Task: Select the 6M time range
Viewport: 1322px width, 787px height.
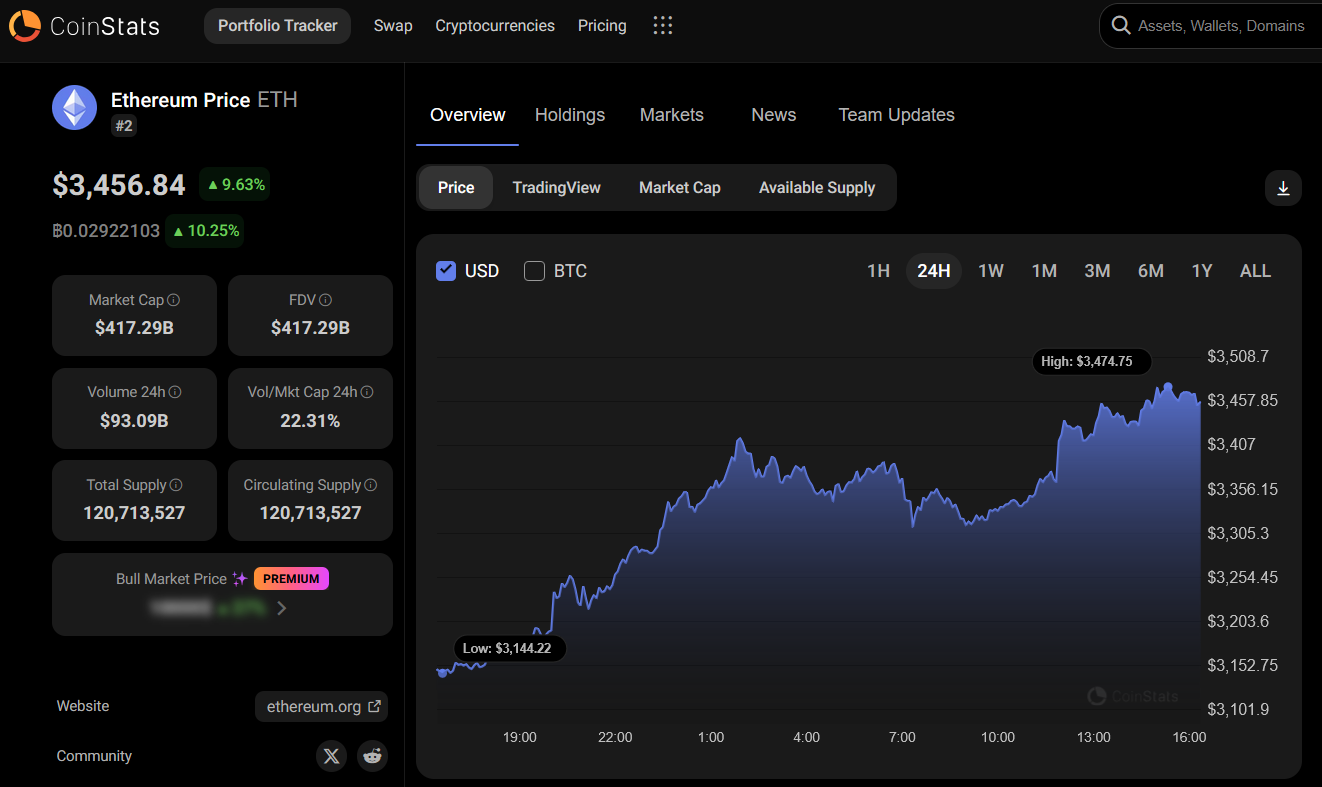Action: [x=1150, y=271]
